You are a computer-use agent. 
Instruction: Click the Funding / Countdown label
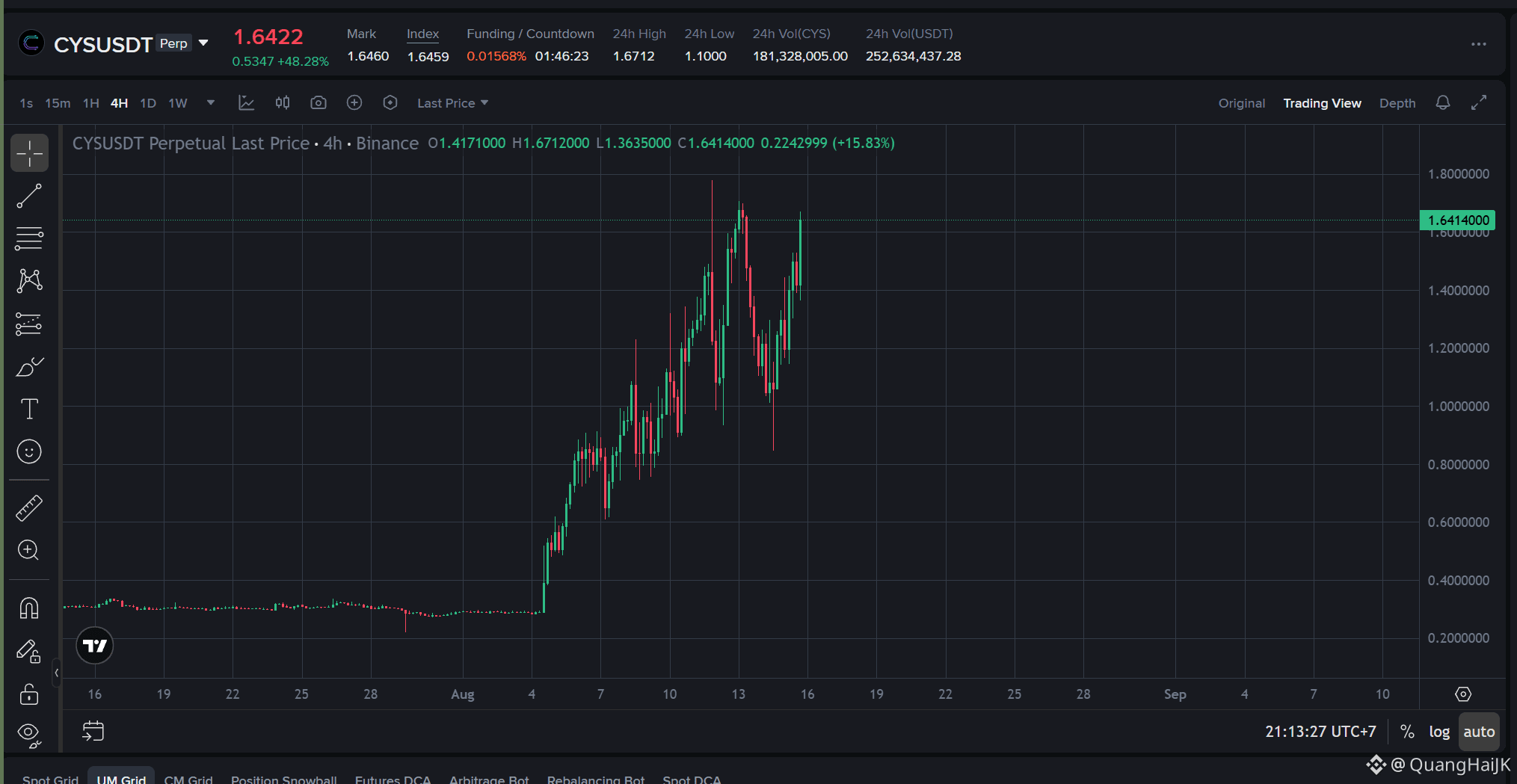coord(530,34)
